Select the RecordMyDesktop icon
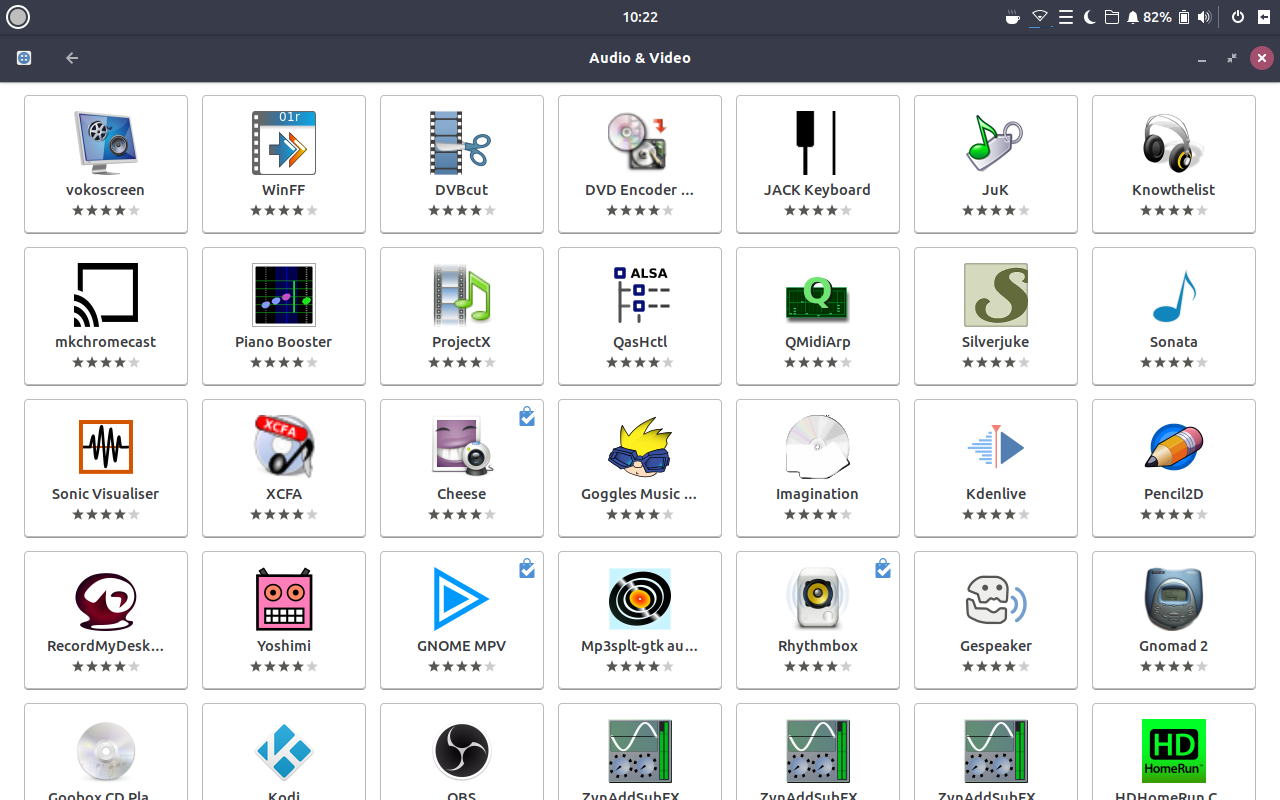This screenshot has width=1280, height=800. click(x=106, y=599)
